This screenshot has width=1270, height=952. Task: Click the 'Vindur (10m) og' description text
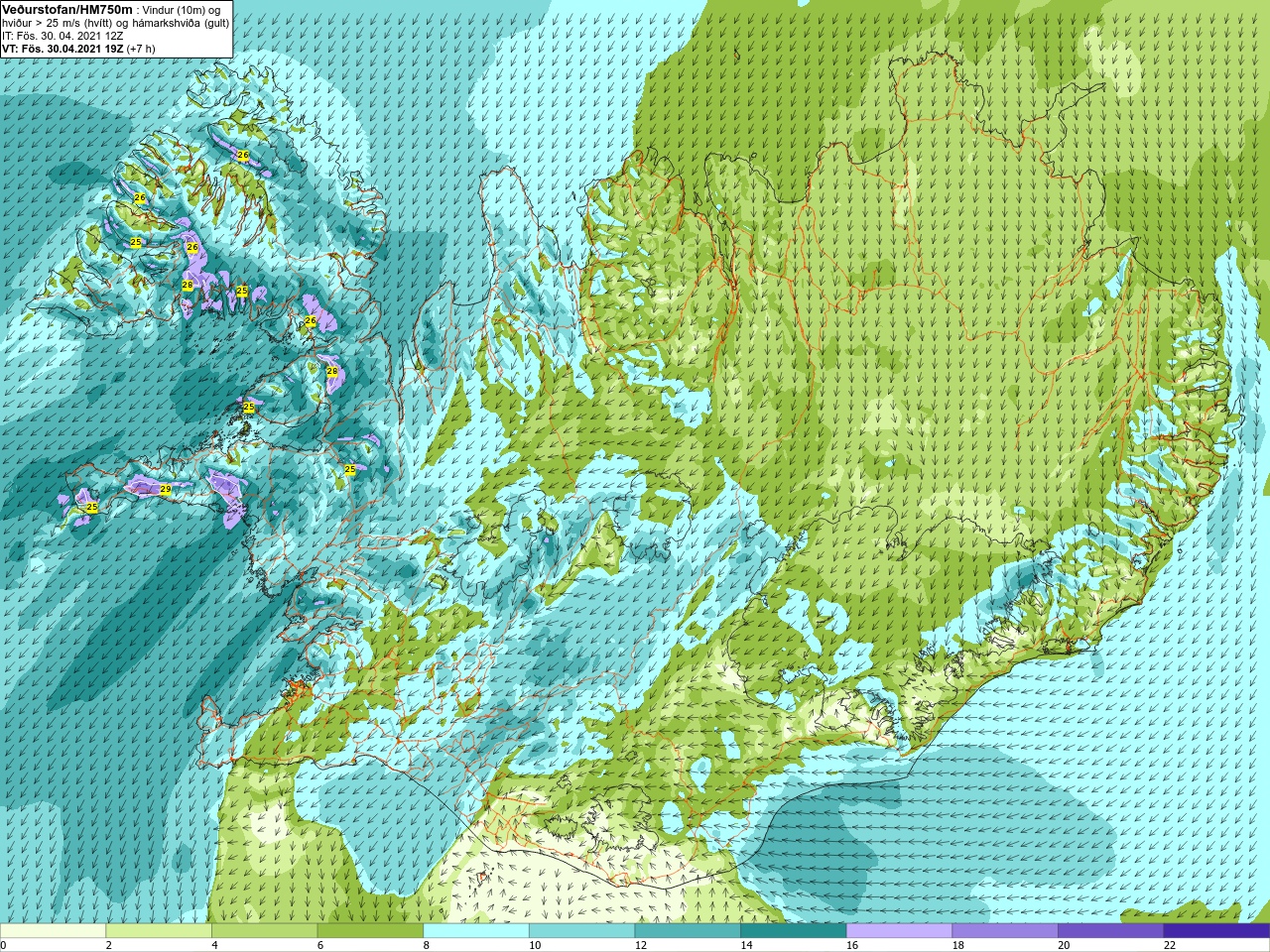coord(183,10)
